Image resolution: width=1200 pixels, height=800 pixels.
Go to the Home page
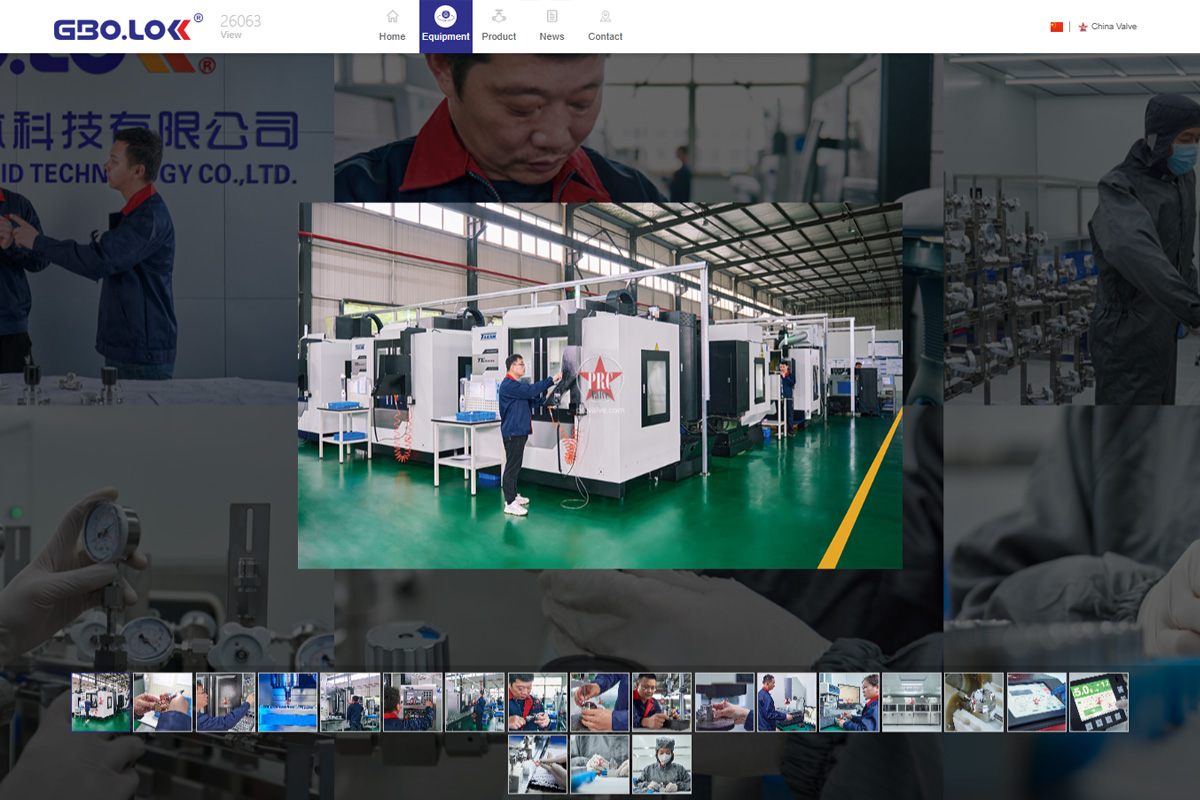tap(392, 27)
